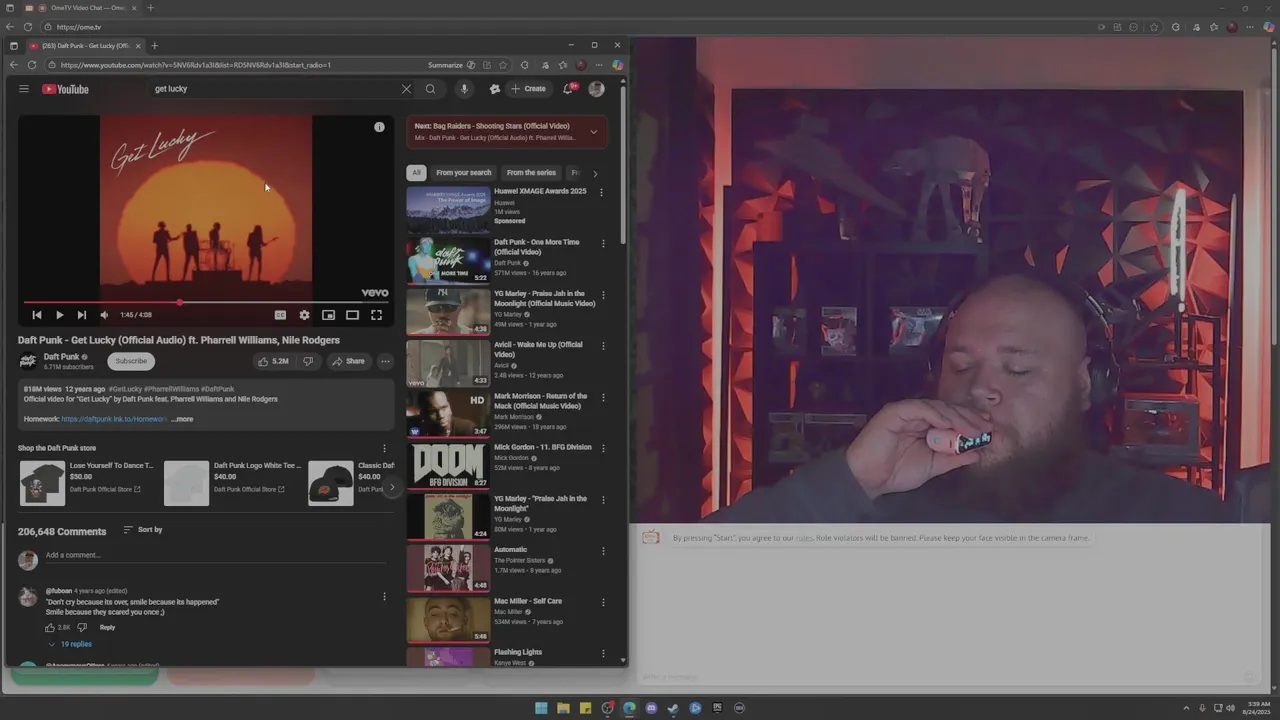
Task: Like the @fuboan comment
Action: (50, 628)
